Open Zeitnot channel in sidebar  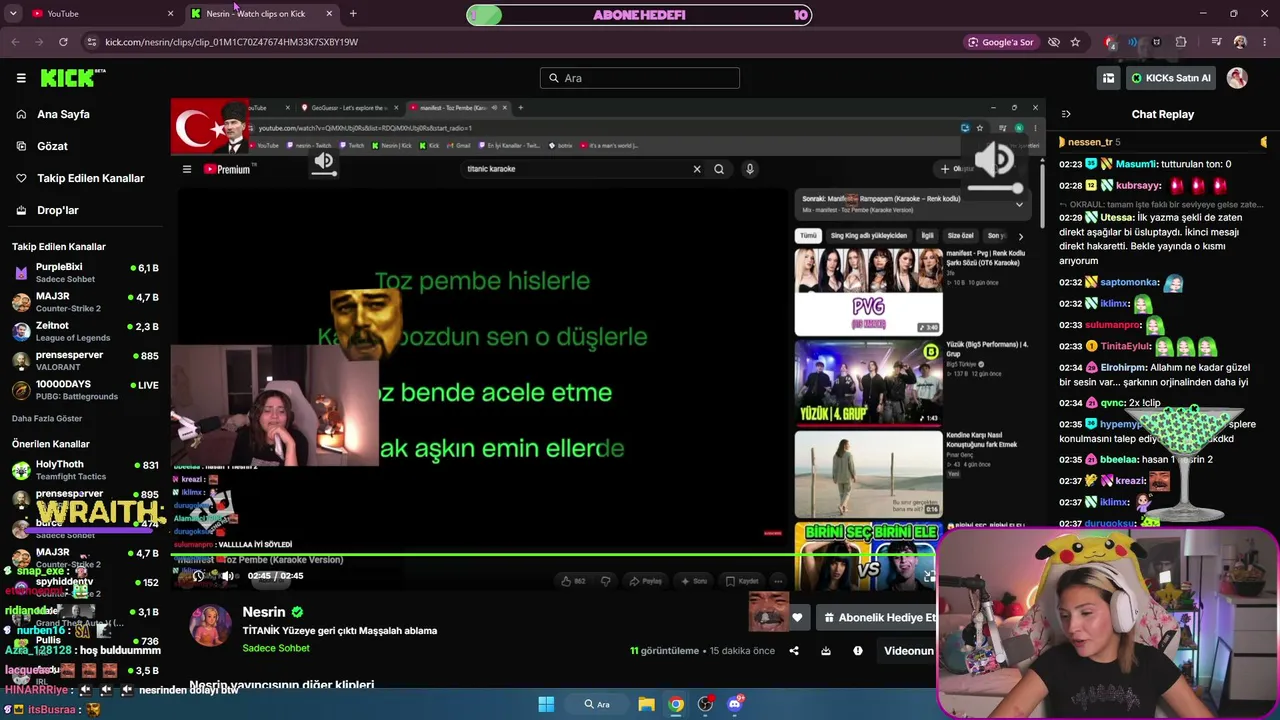pyautogui.click(x=85, y=331)
